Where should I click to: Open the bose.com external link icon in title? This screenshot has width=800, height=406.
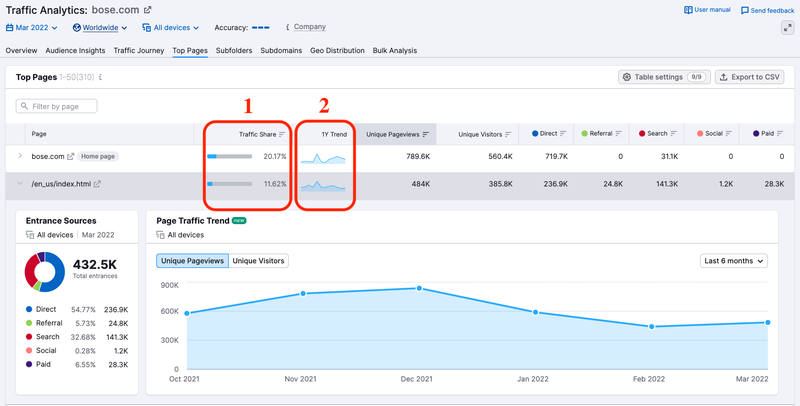click(x=147, y=10)
